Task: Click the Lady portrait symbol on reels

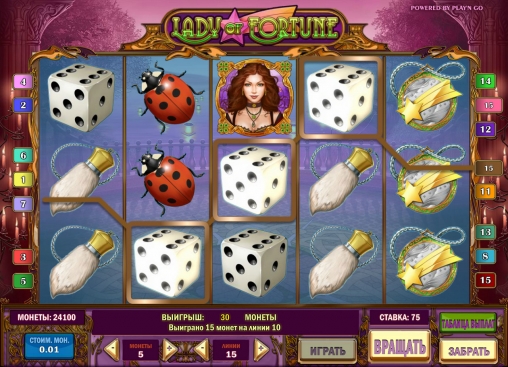Action: click(254, 98)
